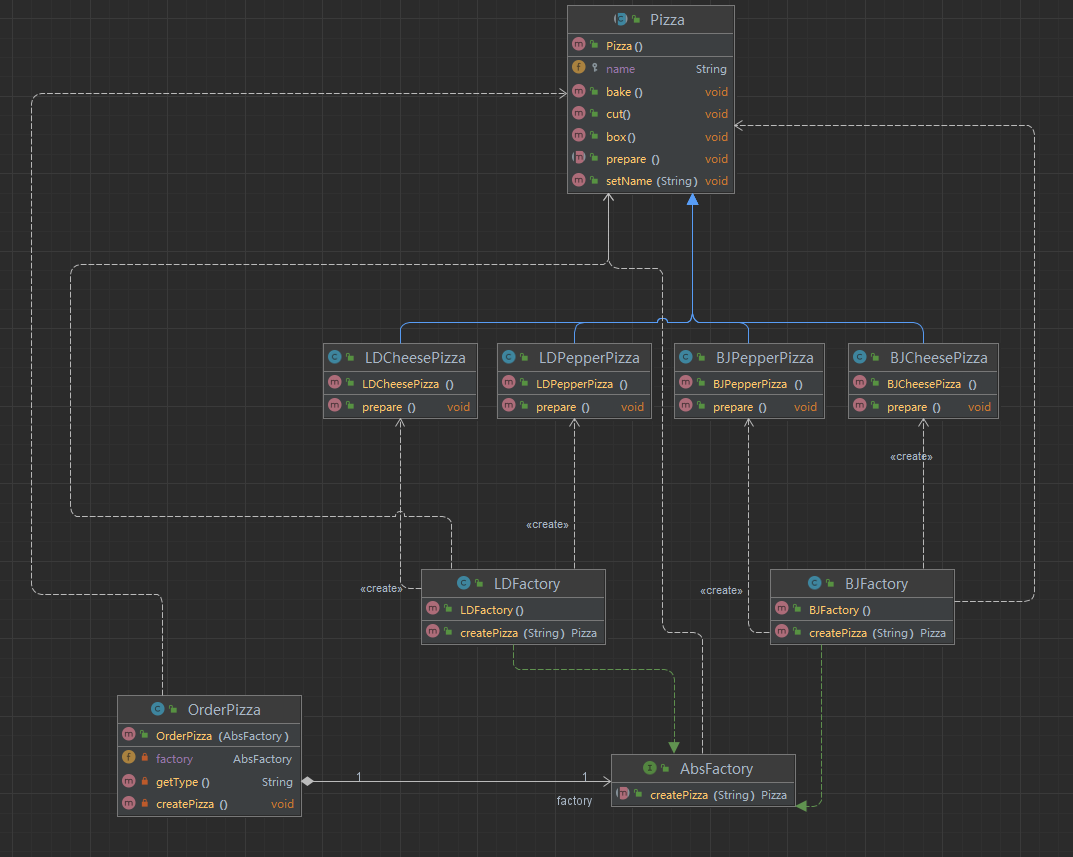The width and height of the screenshot is (1073, 857).
Task: Select createPizza(String) in AbsFactory
Action: point(703,795)
